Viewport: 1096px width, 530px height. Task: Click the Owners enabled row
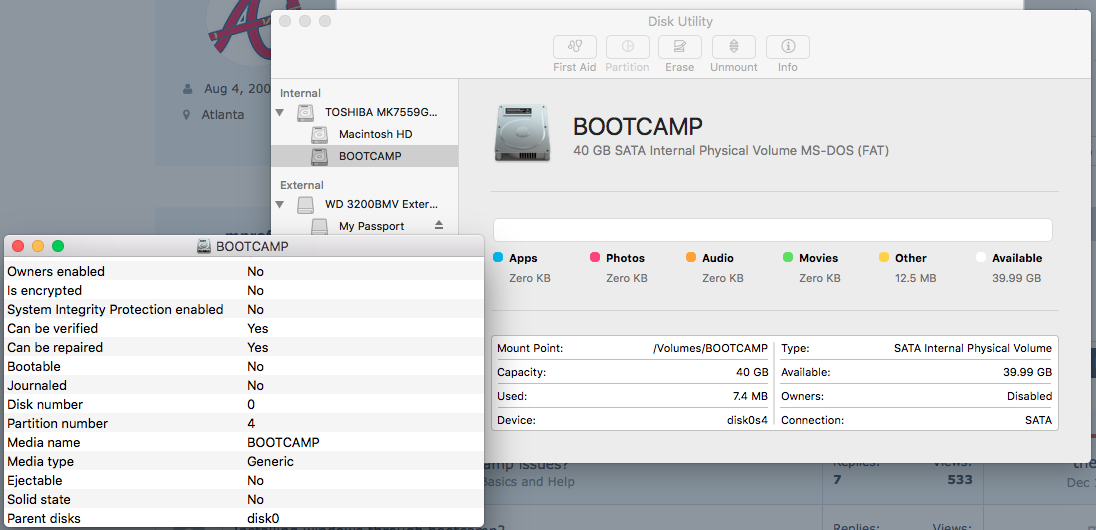coord(243,271)
